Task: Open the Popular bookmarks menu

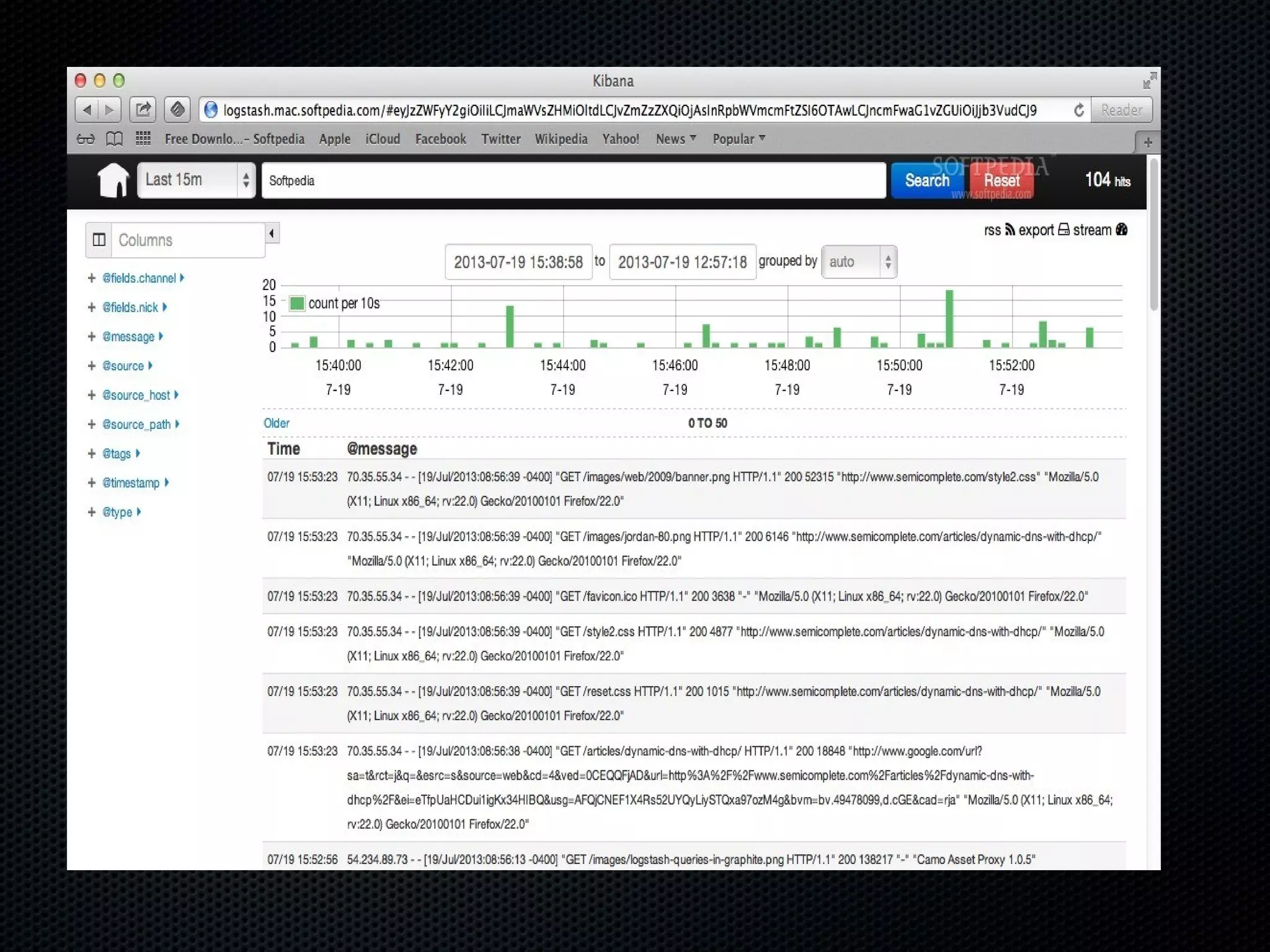Action: 738,139
